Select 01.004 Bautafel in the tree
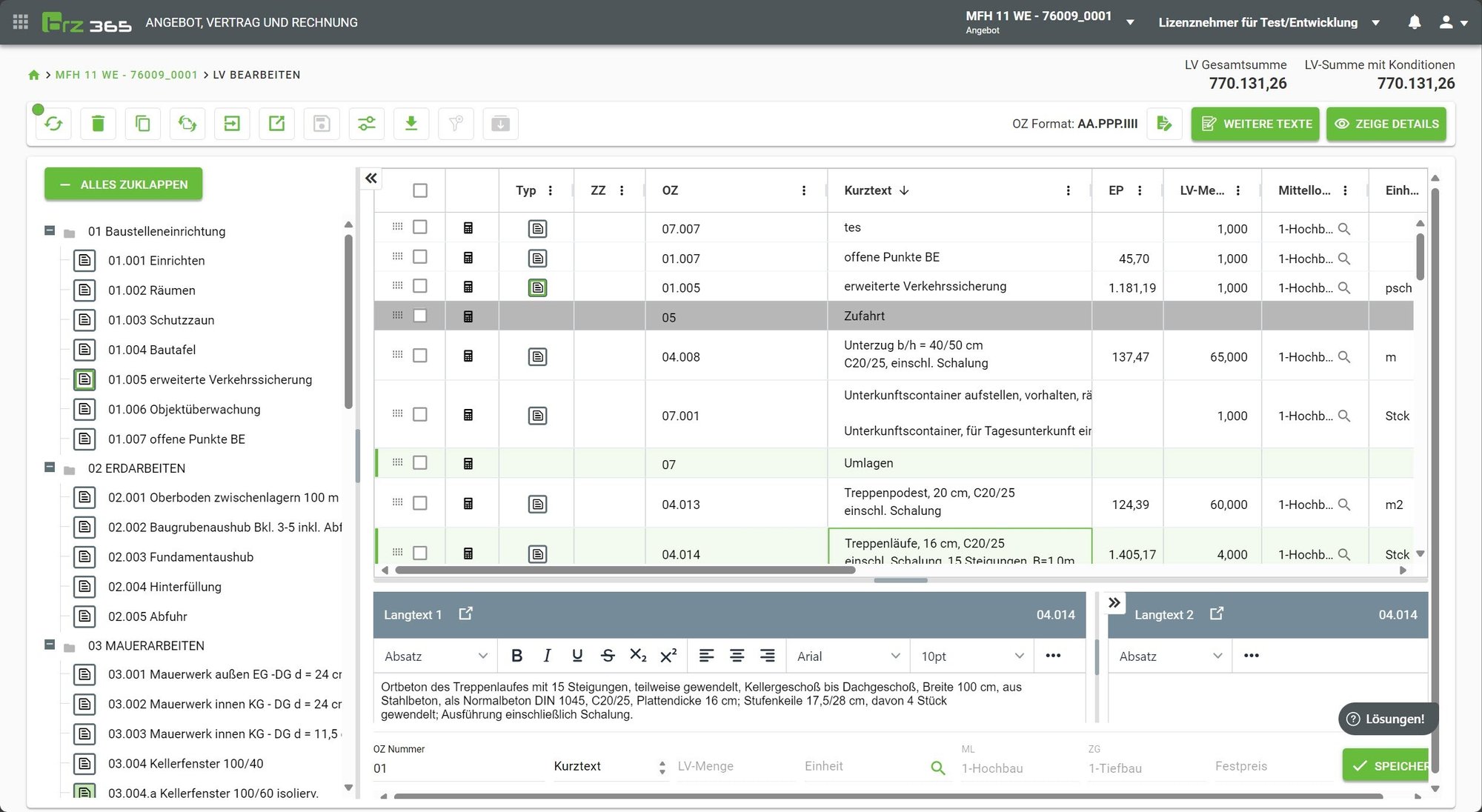 [152, 350]
